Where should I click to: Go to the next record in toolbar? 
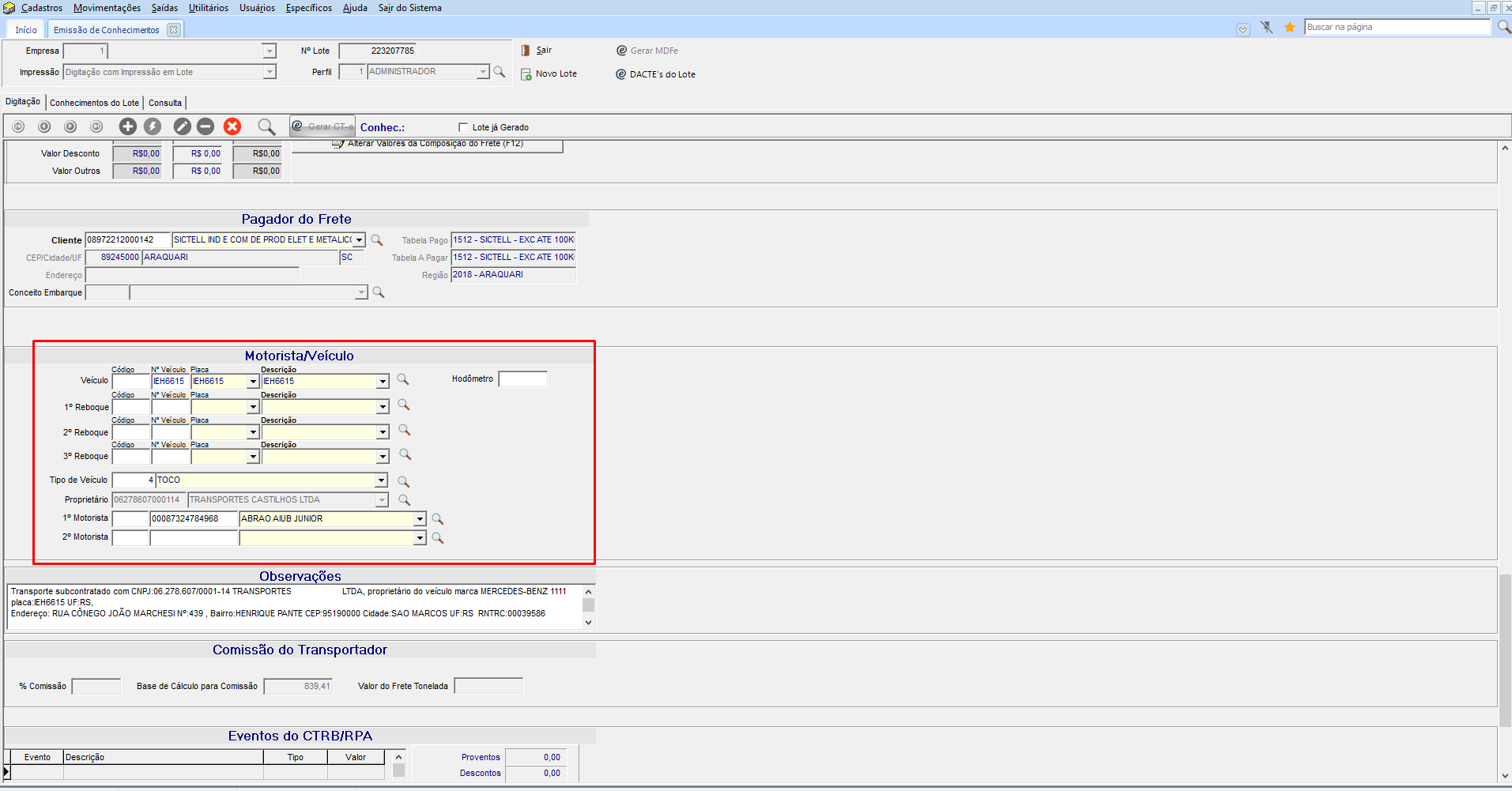click(x=70, y=126)
